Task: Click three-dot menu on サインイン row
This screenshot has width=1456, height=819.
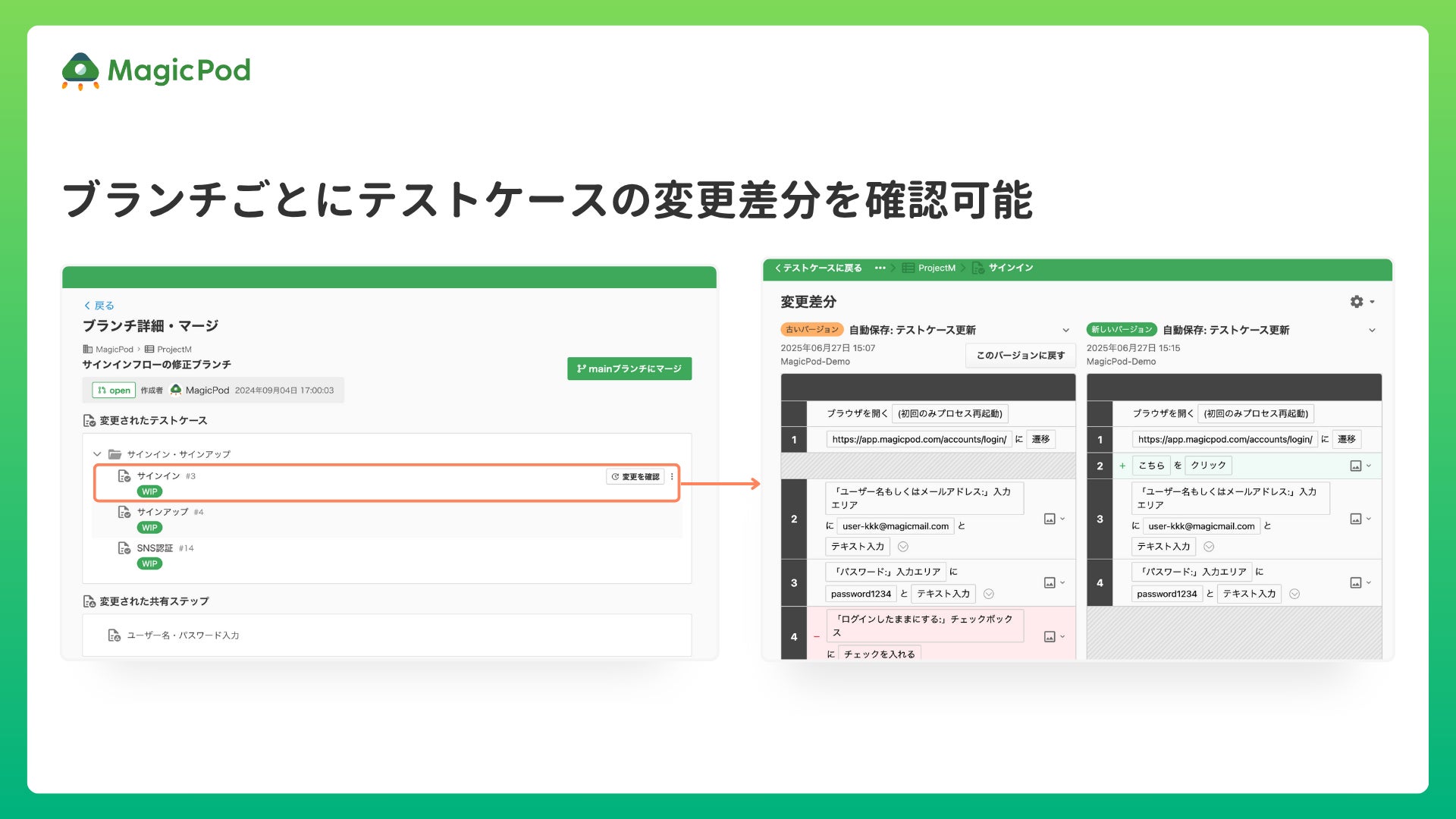Action: pos(672,477)
